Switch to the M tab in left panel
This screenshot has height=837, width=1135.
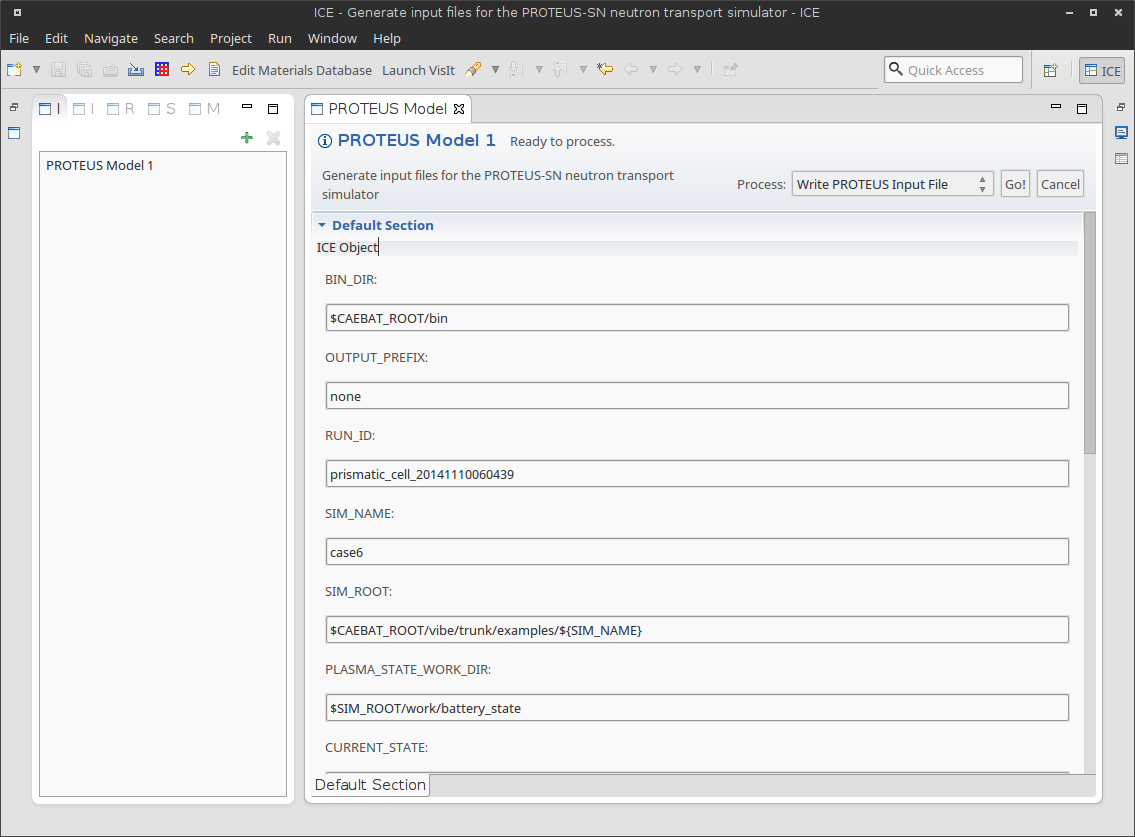(x=203, y=109)
